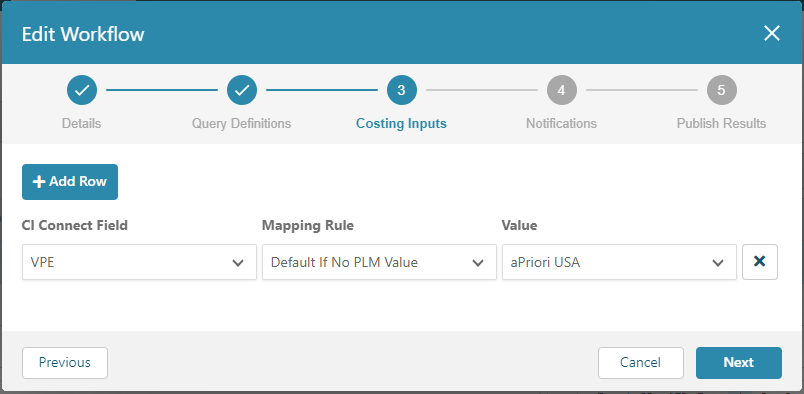
Task: Go to the completed Details step circle
Action: click(82, 90)
